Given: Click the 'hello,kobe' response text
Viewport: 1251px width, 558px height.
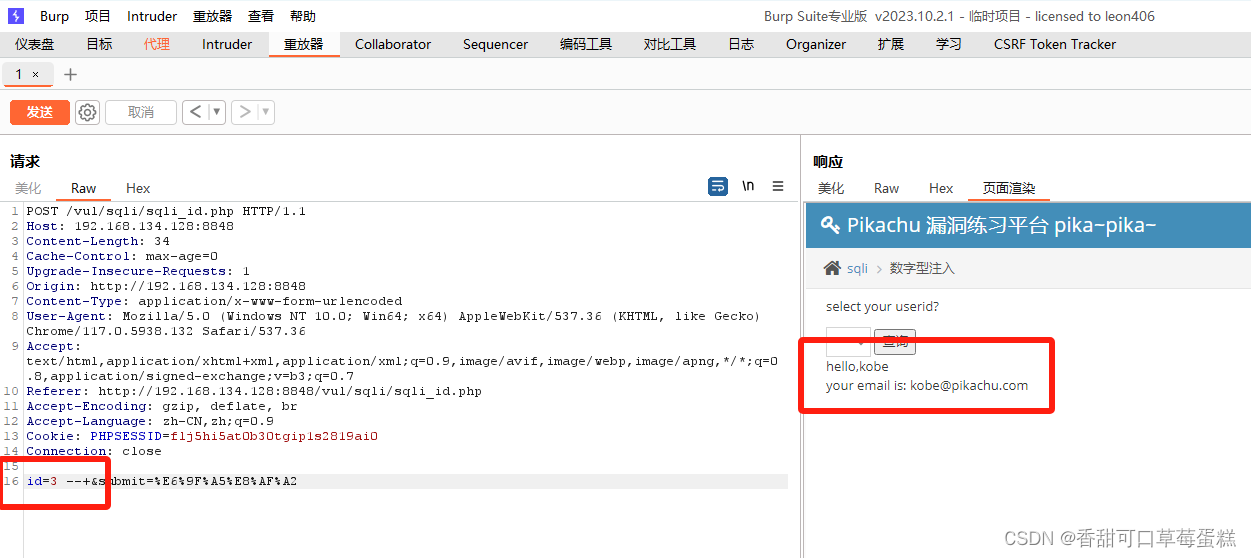Looking at the screenshot, I should pos(857,367).
